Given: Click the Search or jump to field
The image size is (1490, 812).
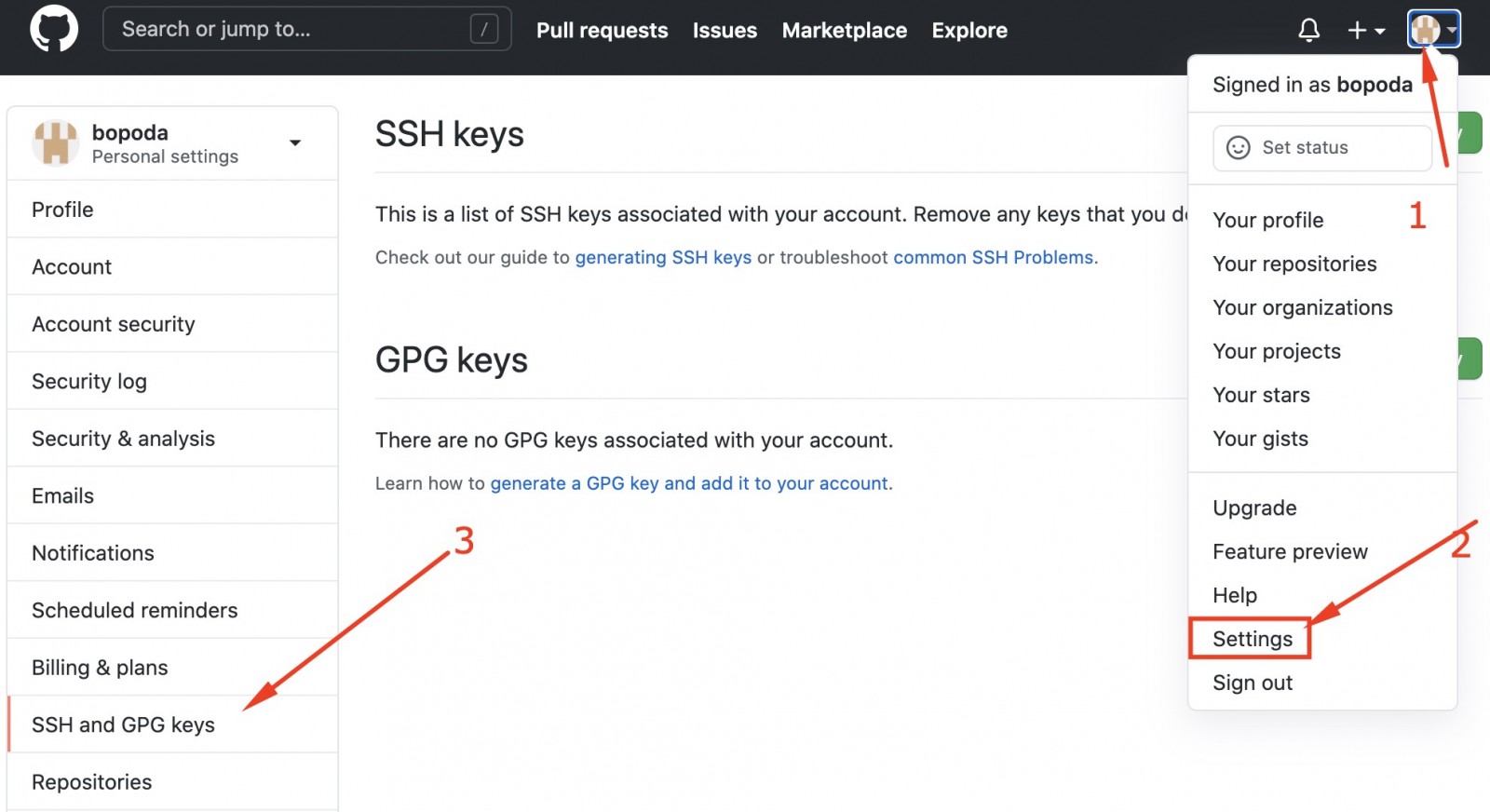Looking at the screenshot, I should click(x=279, y=28).
